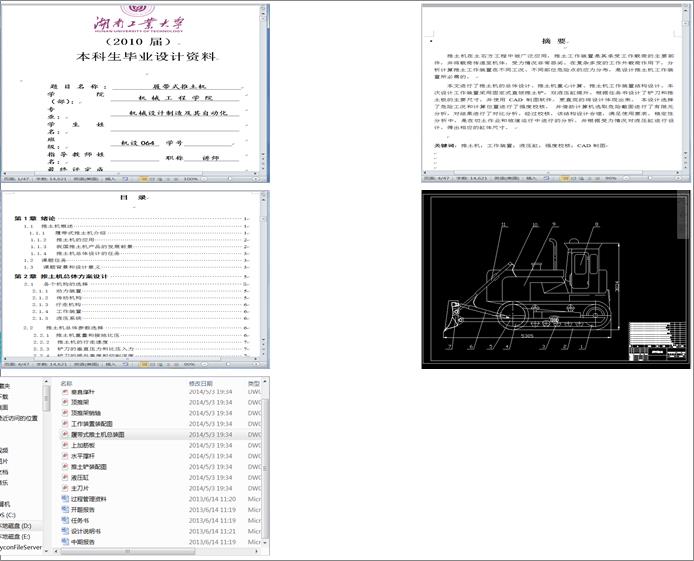Click zoom slider in 目录 window
This screenshot has width=694, height=561.
click(228, 364)
